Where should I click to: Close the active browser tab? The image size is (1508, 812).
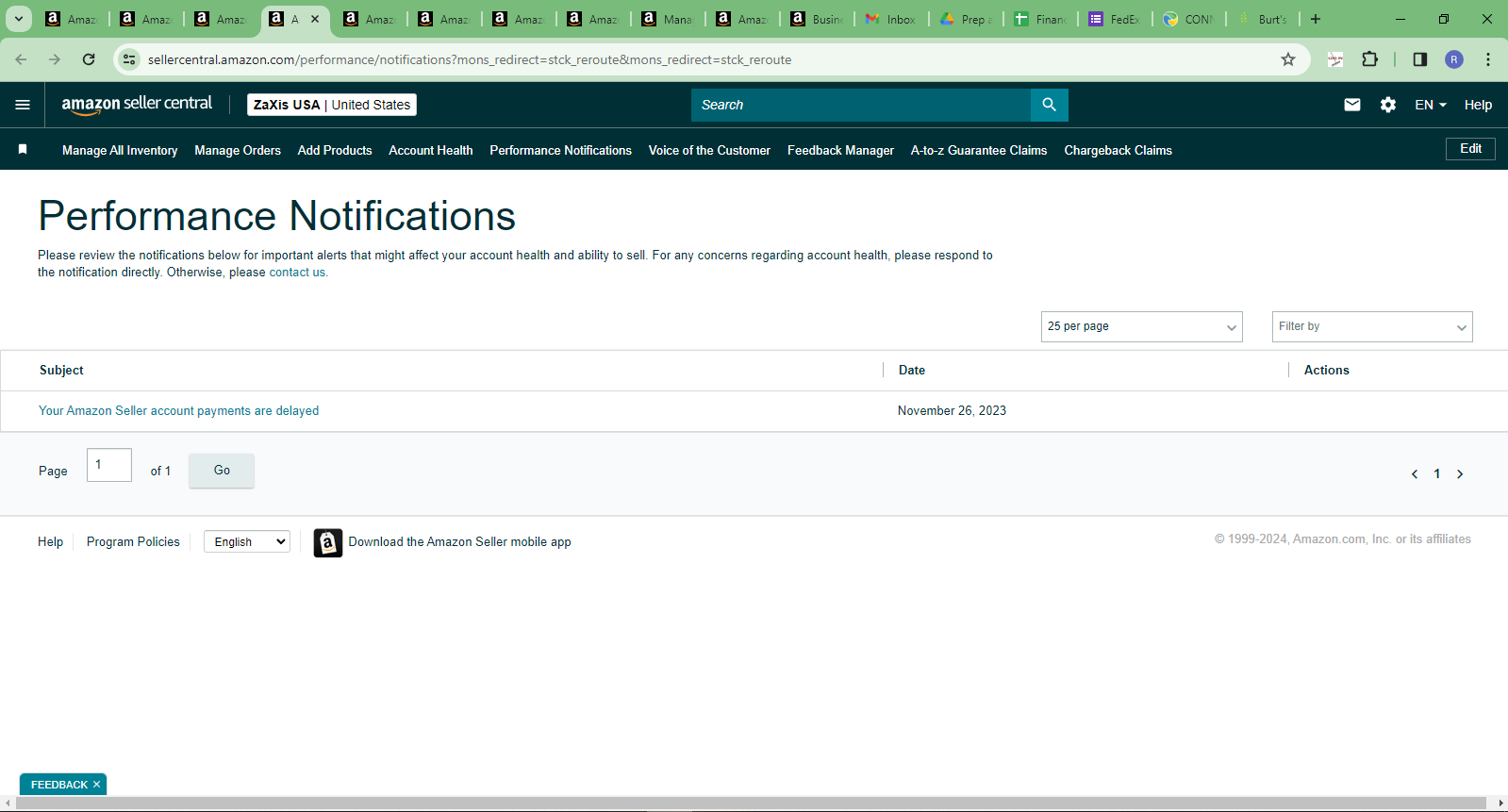click(x=315, y=19)
